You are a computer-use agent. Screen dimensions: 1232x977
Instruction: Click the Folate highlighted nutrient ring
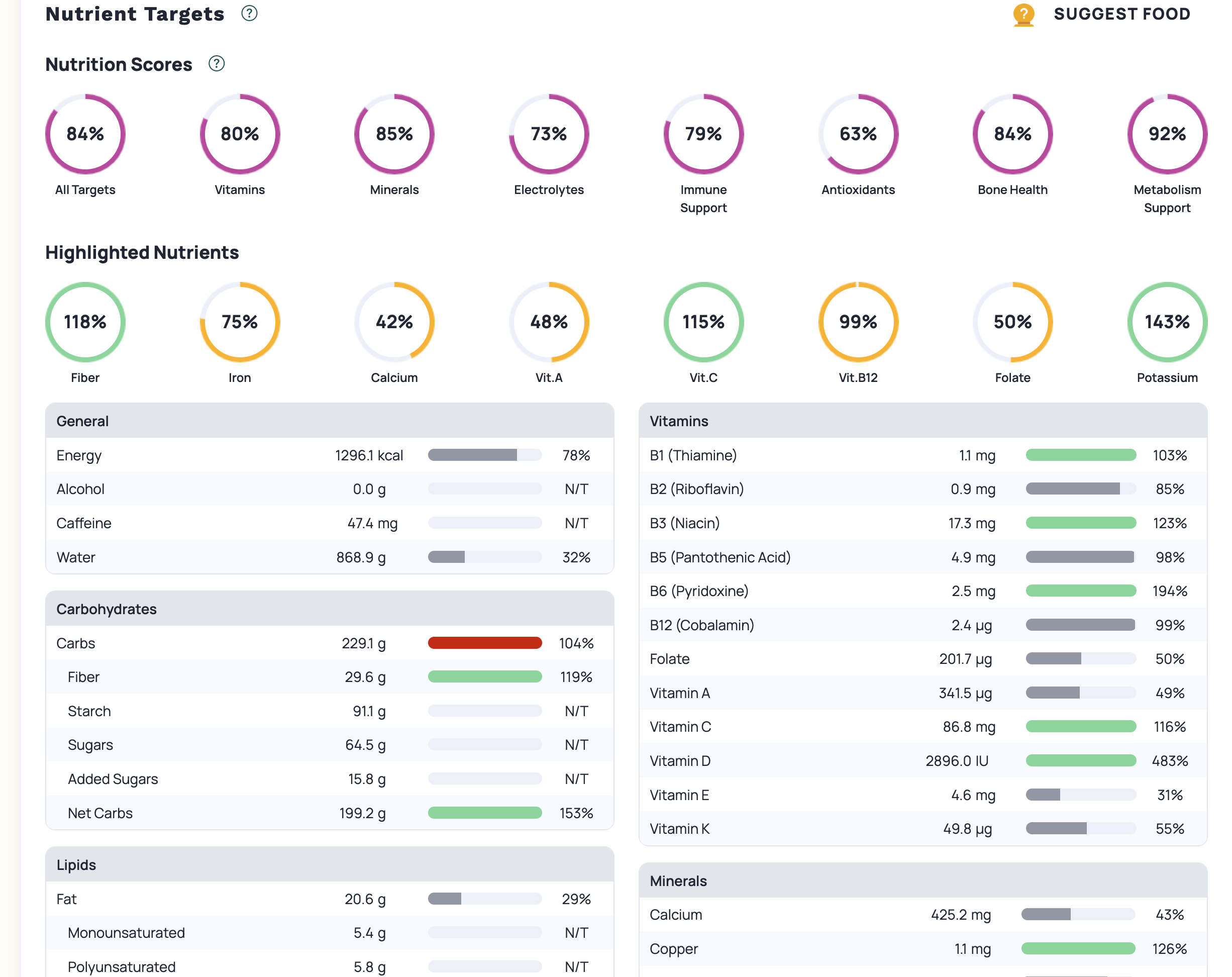(1012, 321)
